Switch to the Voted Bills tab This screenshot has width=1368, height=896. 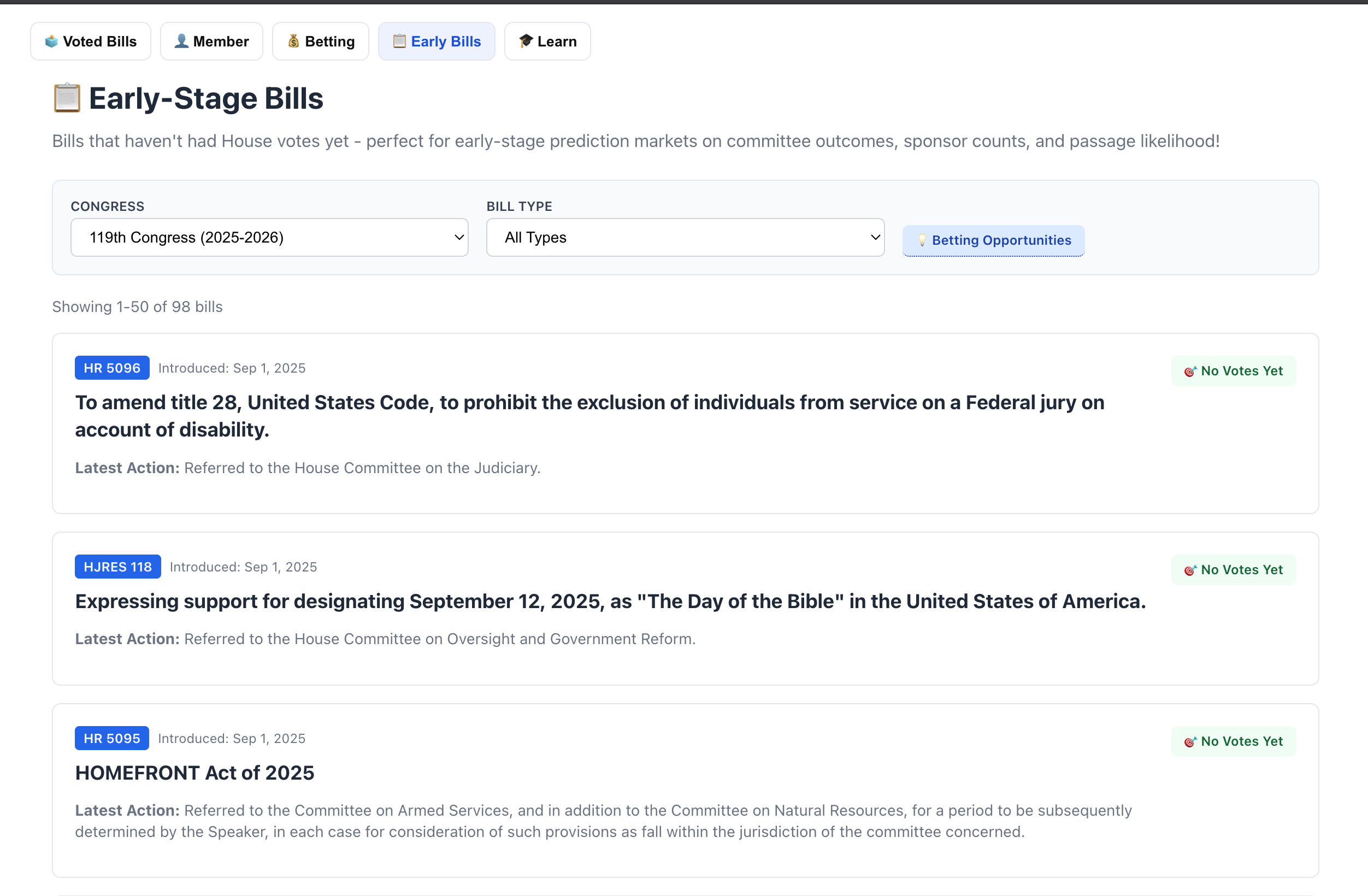91,42
